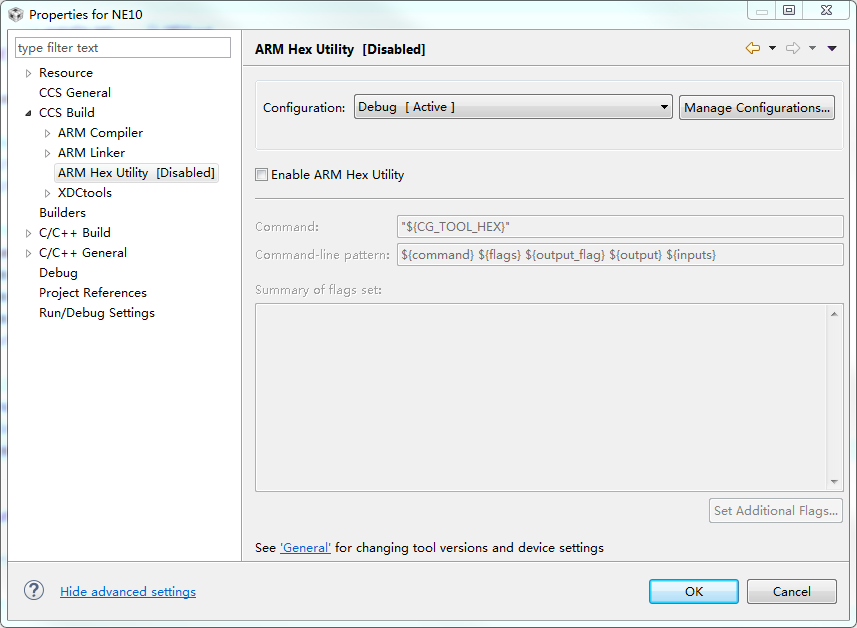The width and height of the screenshot is (857, 628).
Task: Select Project References in the tree
Action: (x=92, y=293)
